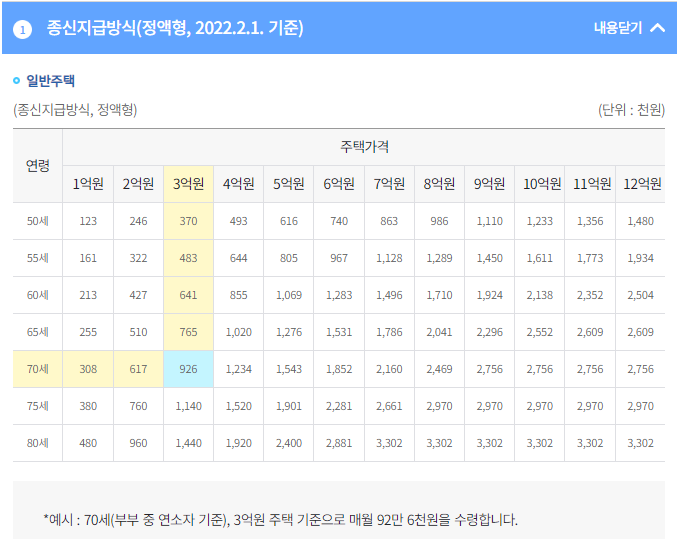Select the highlighted 3억원 column header

pyautogui.click(x=189, y=184)
